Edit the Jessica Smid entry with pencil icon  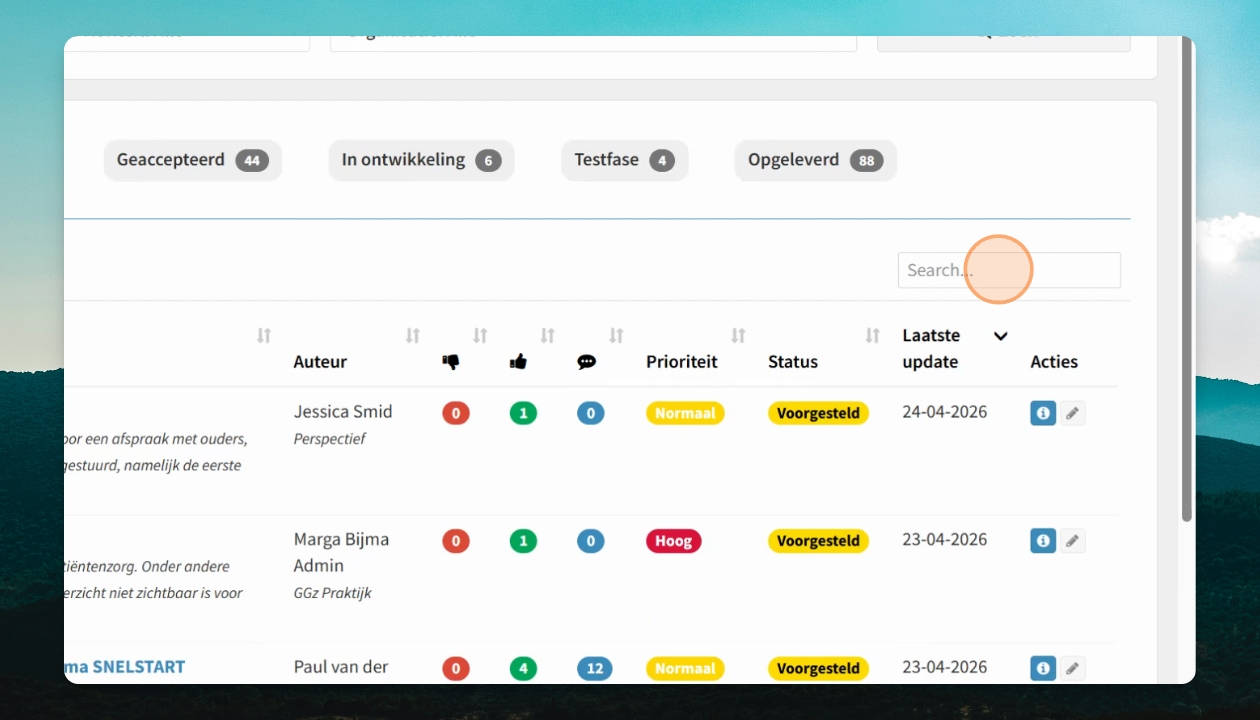pos(1072,413)
